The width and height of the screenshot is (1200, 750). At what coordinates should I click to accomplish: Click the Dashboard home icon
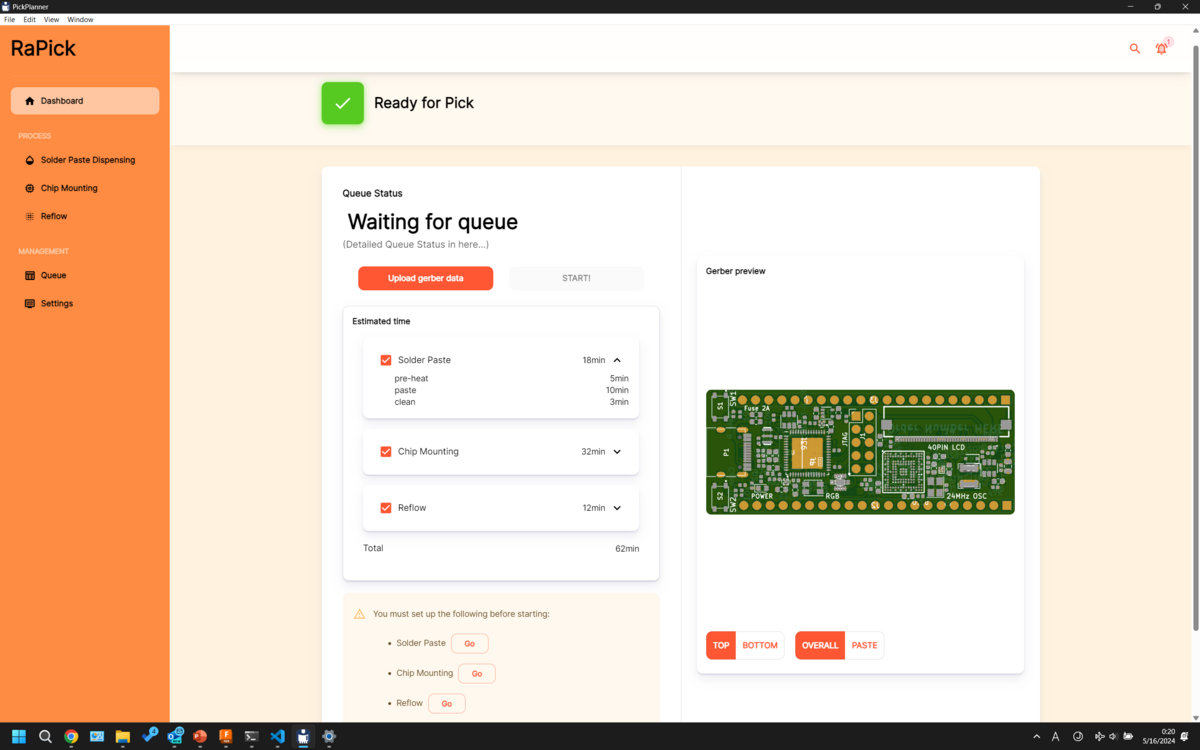(x=30, y=101)
